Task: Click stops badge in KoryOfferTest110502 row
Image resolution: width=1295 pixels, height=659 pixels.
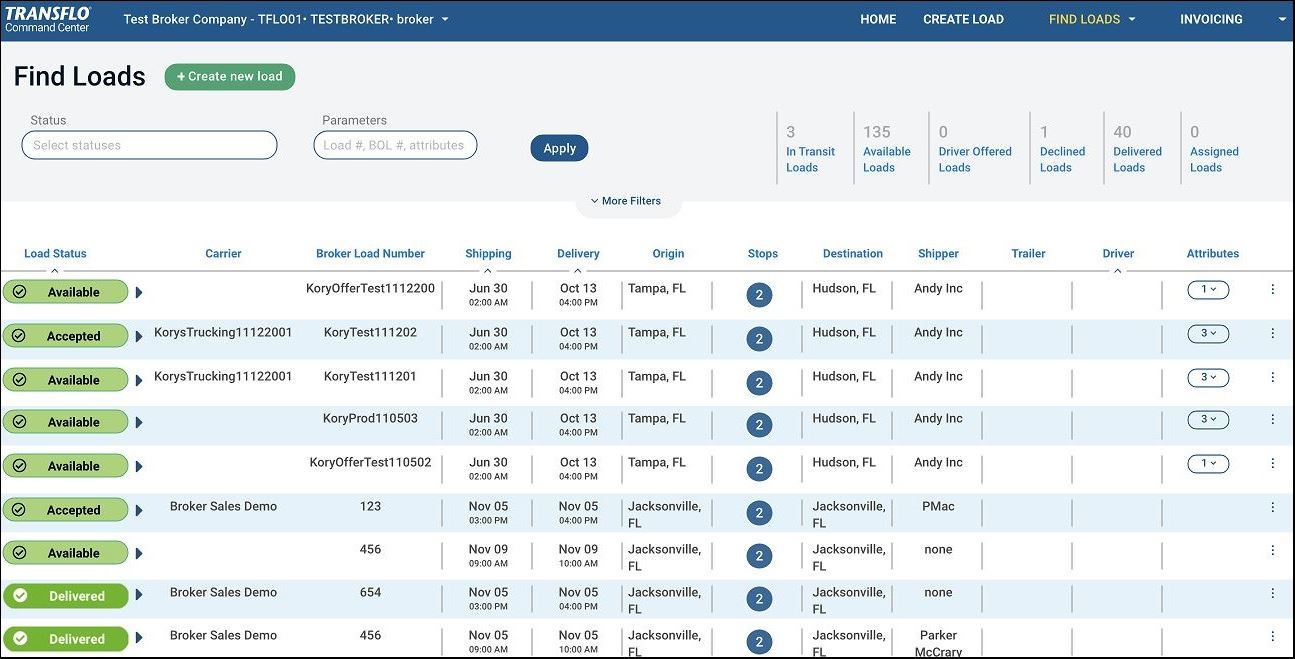Action: click(x=759, y=469)
